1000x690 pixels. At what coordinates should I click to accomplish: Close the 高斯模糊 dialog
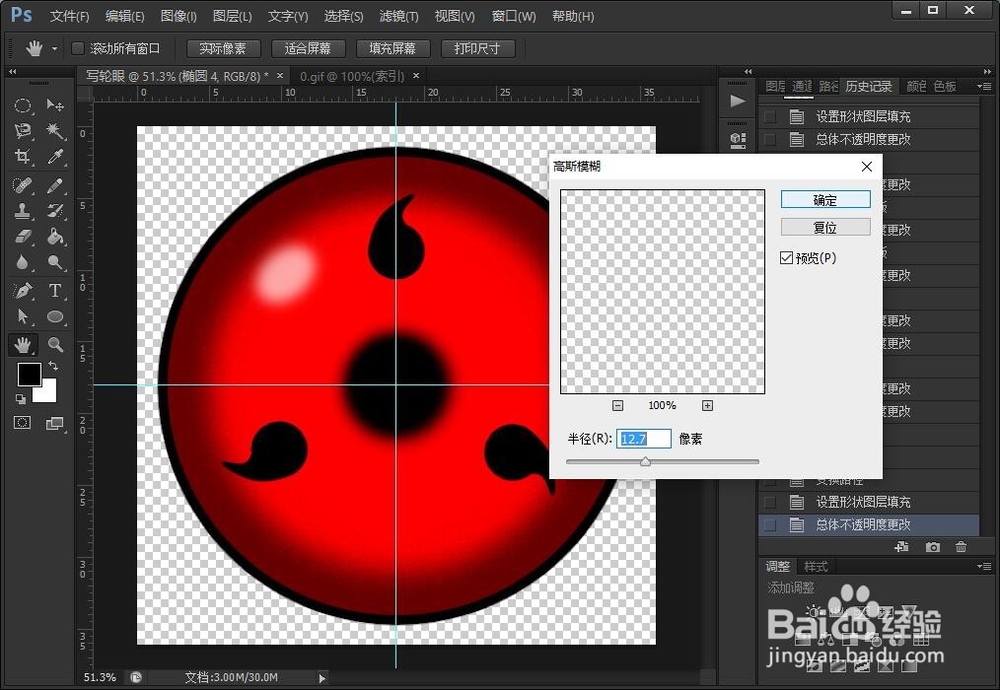(x=867, y=166)
